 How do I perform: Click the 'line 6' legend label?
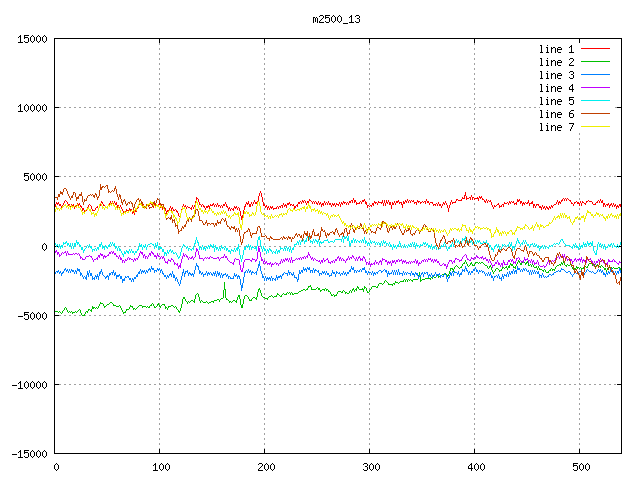tap(557, 114)
